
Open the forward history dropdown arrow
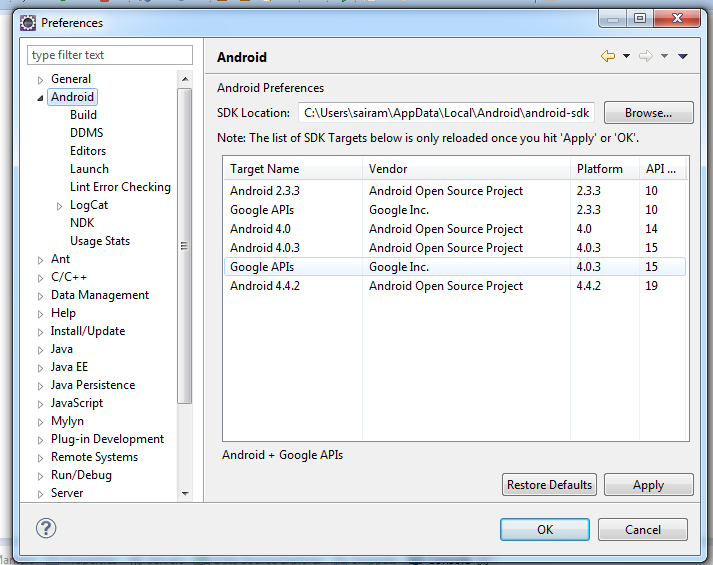click(664, 56)
